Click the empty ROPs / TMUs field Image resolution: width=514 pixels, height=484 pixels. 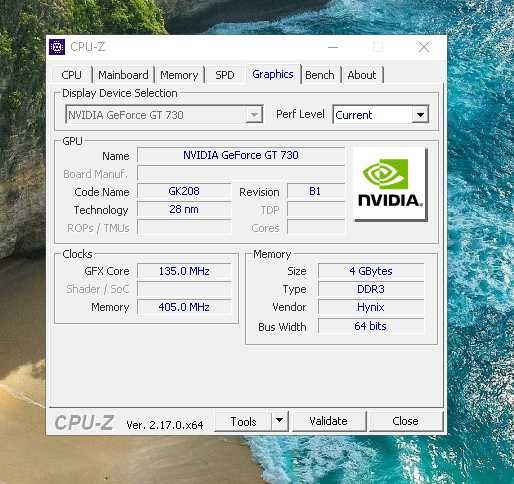point(184,228)
